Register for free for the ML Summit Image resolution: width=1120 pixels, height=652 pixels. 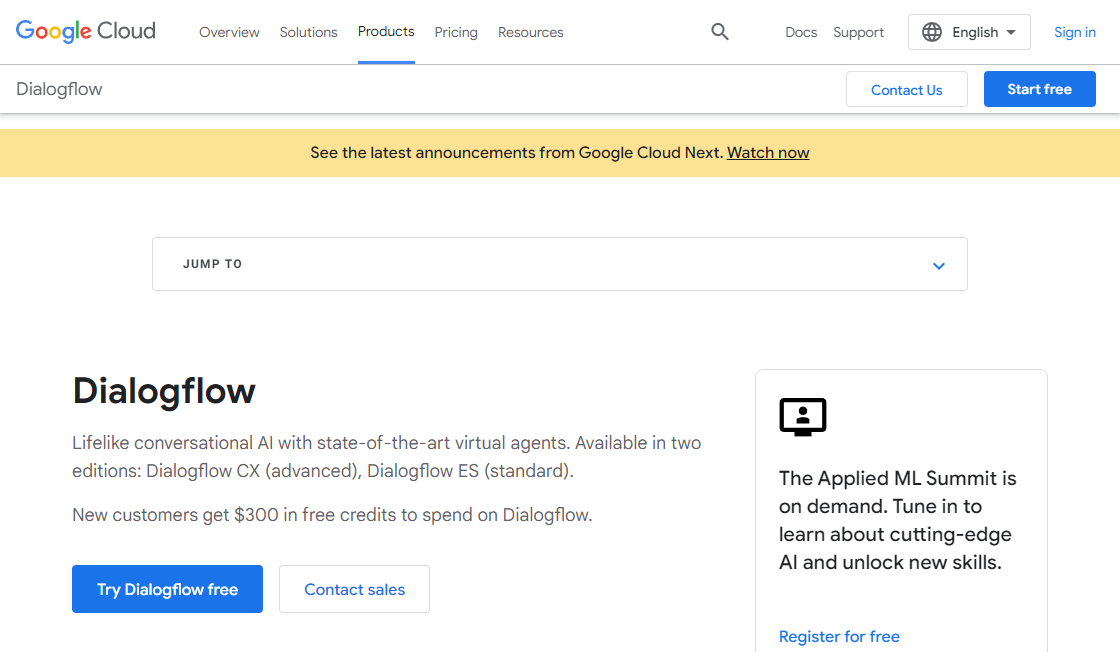coord(839,636)
